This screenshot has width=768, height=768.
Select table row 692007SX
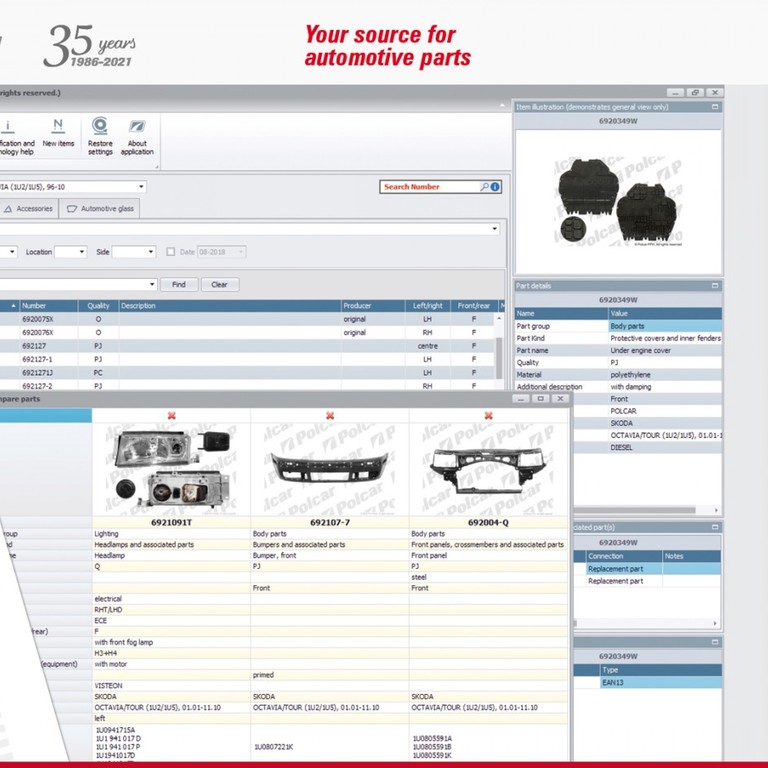[246, 319]
